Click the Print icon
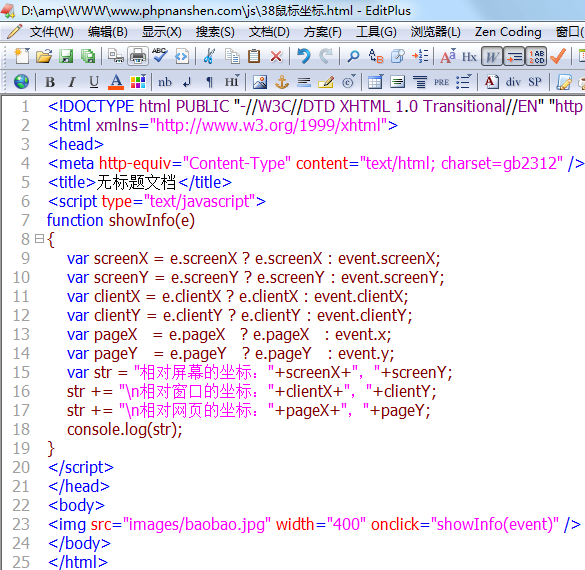 pyautogui.click(x=138, y=56)
